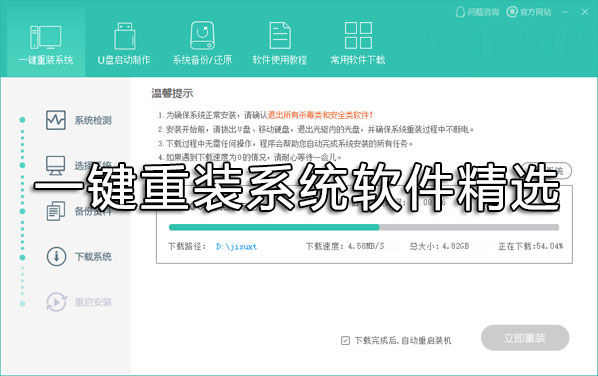Open 软件使用教程 tab

(280, 43)
